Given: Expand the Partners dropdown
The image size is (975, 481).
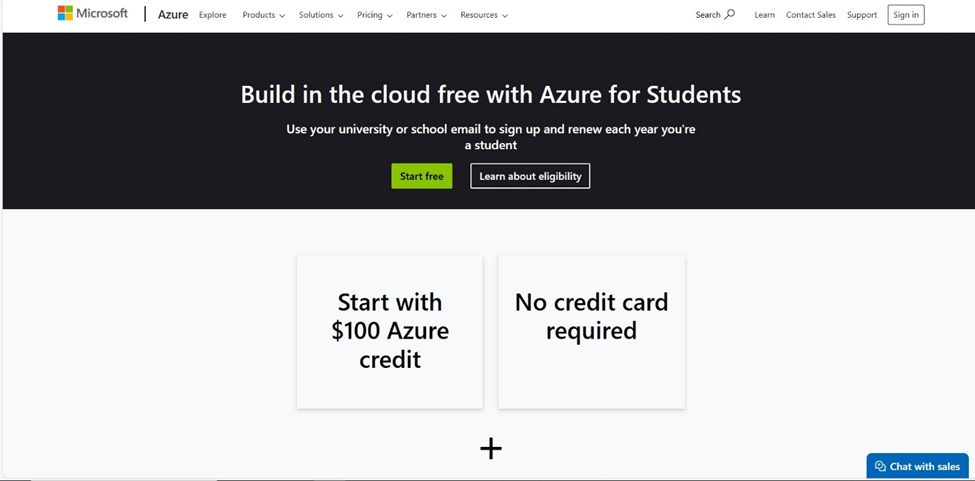Looking at the screenshot, I should coord(427,15).
